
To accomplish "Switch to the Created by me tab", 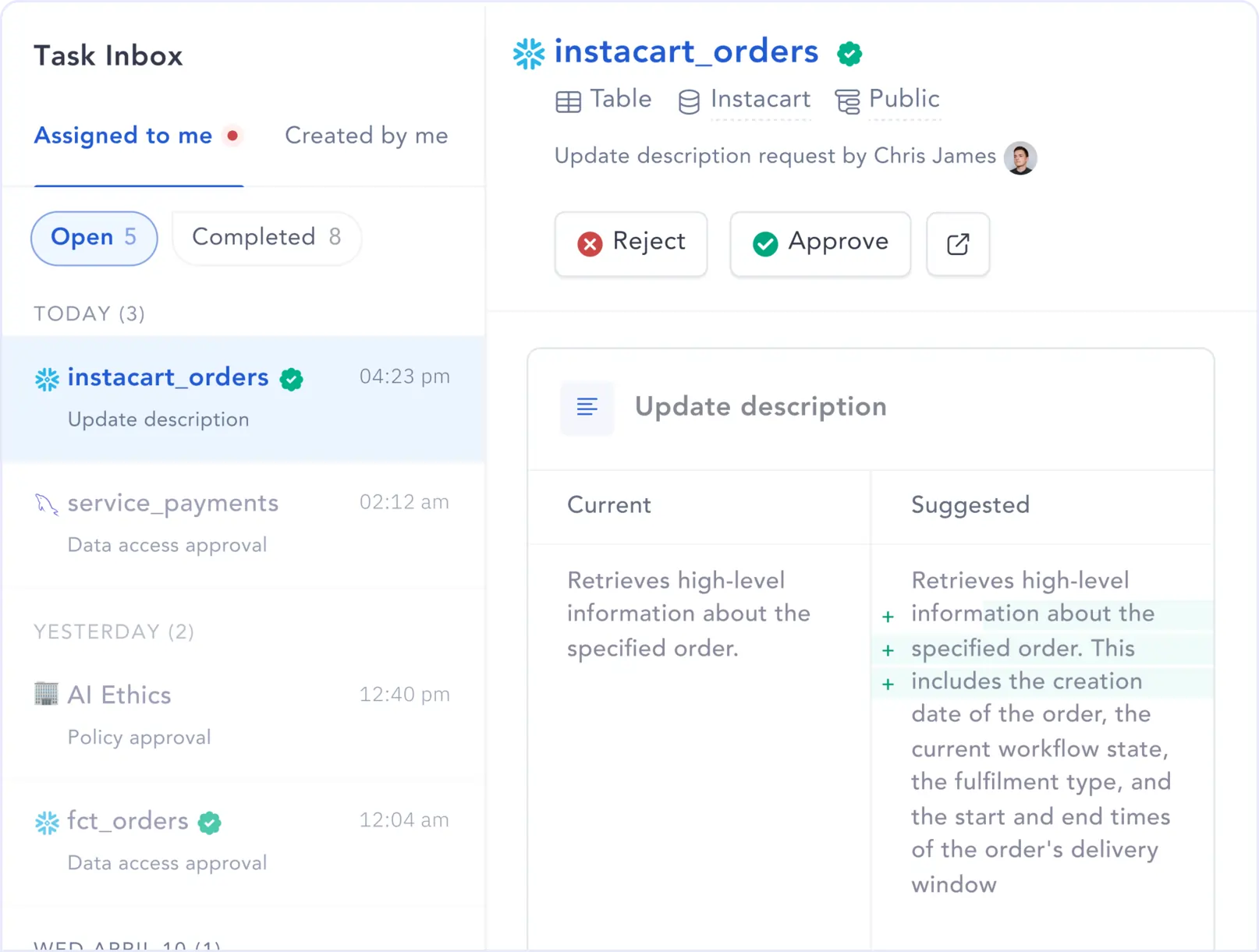I will click(366, 136).
